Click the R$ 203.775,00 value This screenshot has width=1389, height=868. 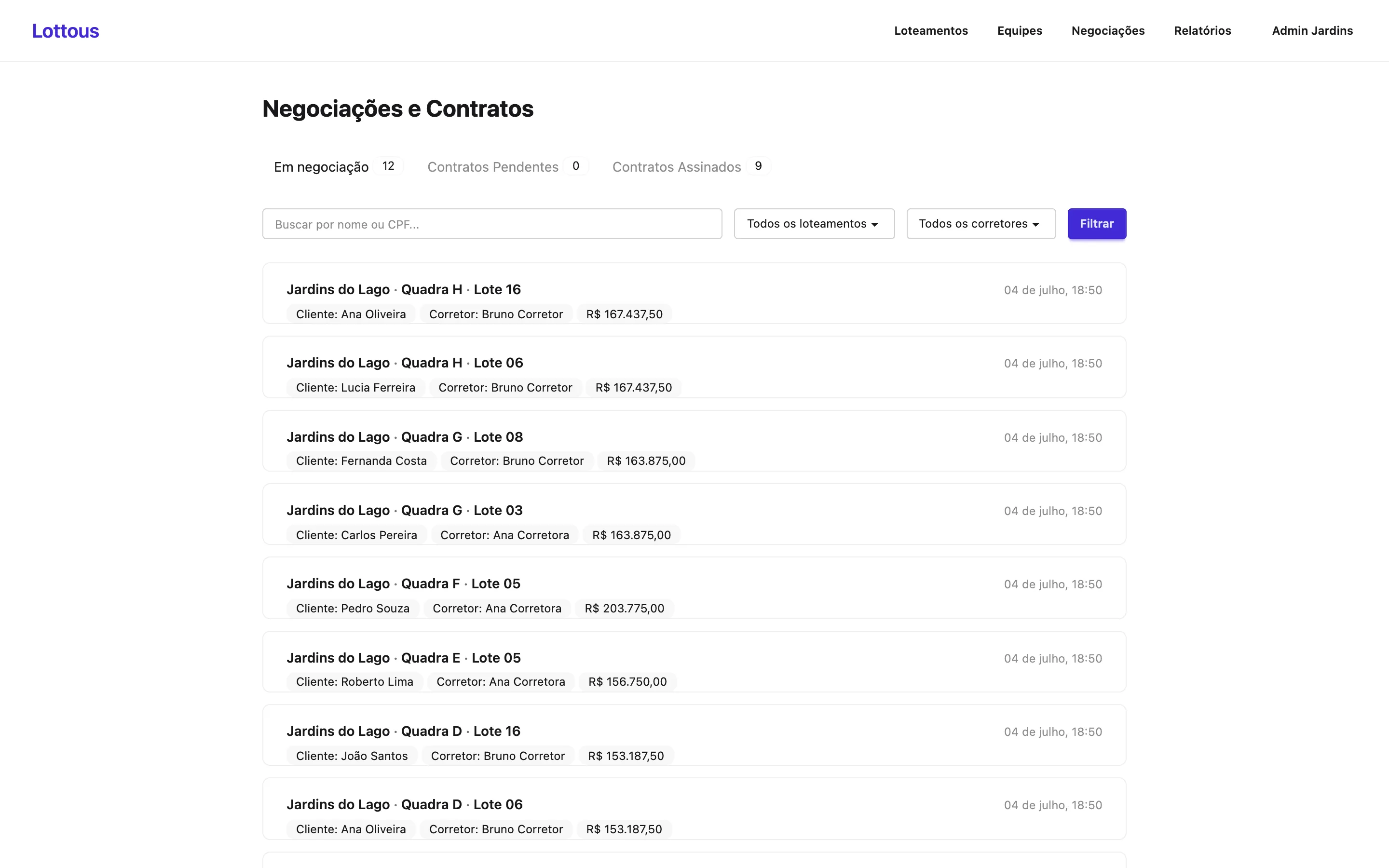(624, 609)
